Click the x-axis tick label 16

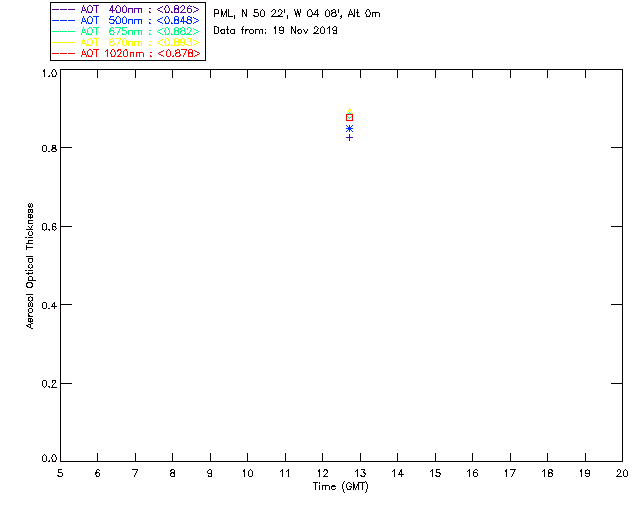472,473
